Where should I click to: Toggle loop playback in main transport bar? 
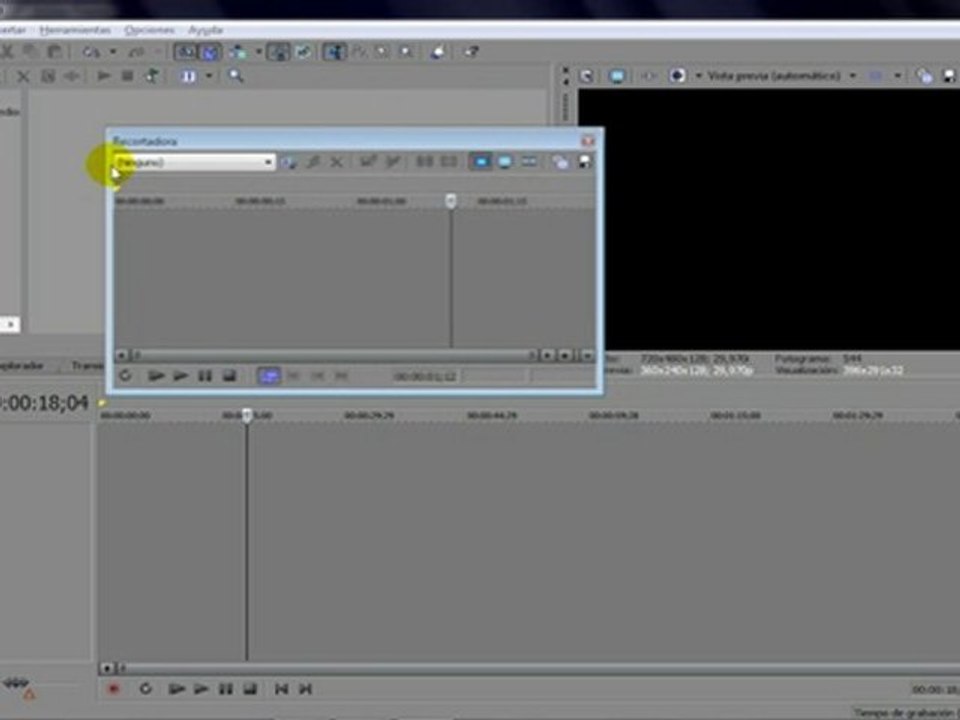click(x=146, y=689)
